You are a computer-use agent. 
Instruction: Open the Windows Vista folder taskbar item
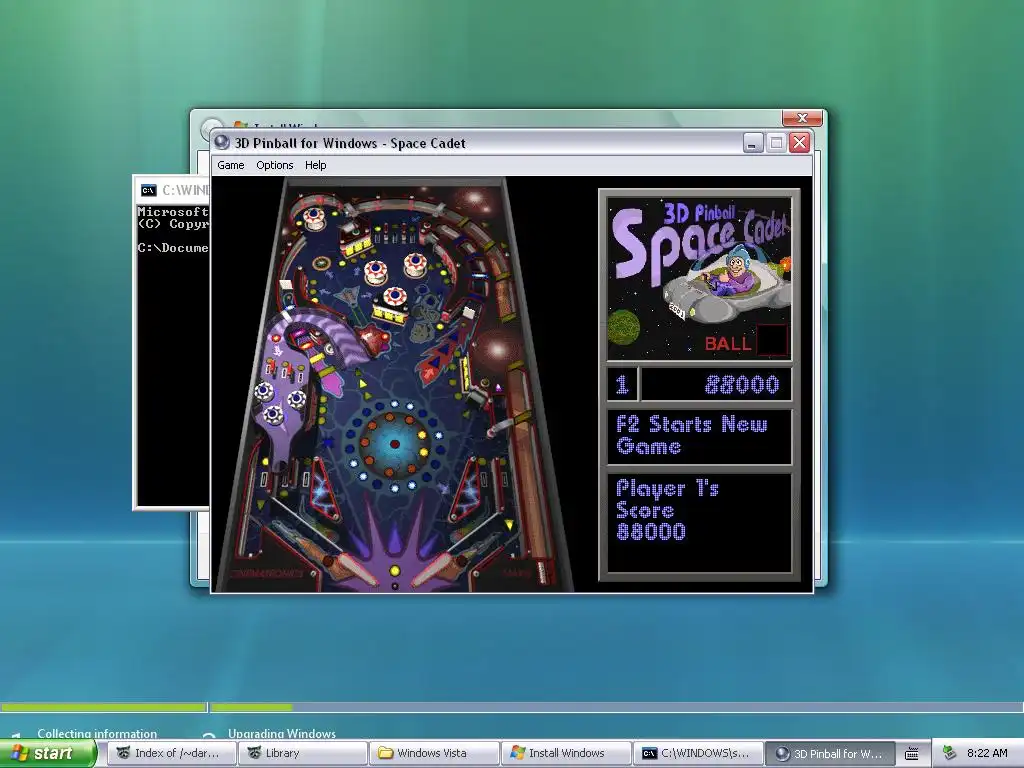point(434,753)
